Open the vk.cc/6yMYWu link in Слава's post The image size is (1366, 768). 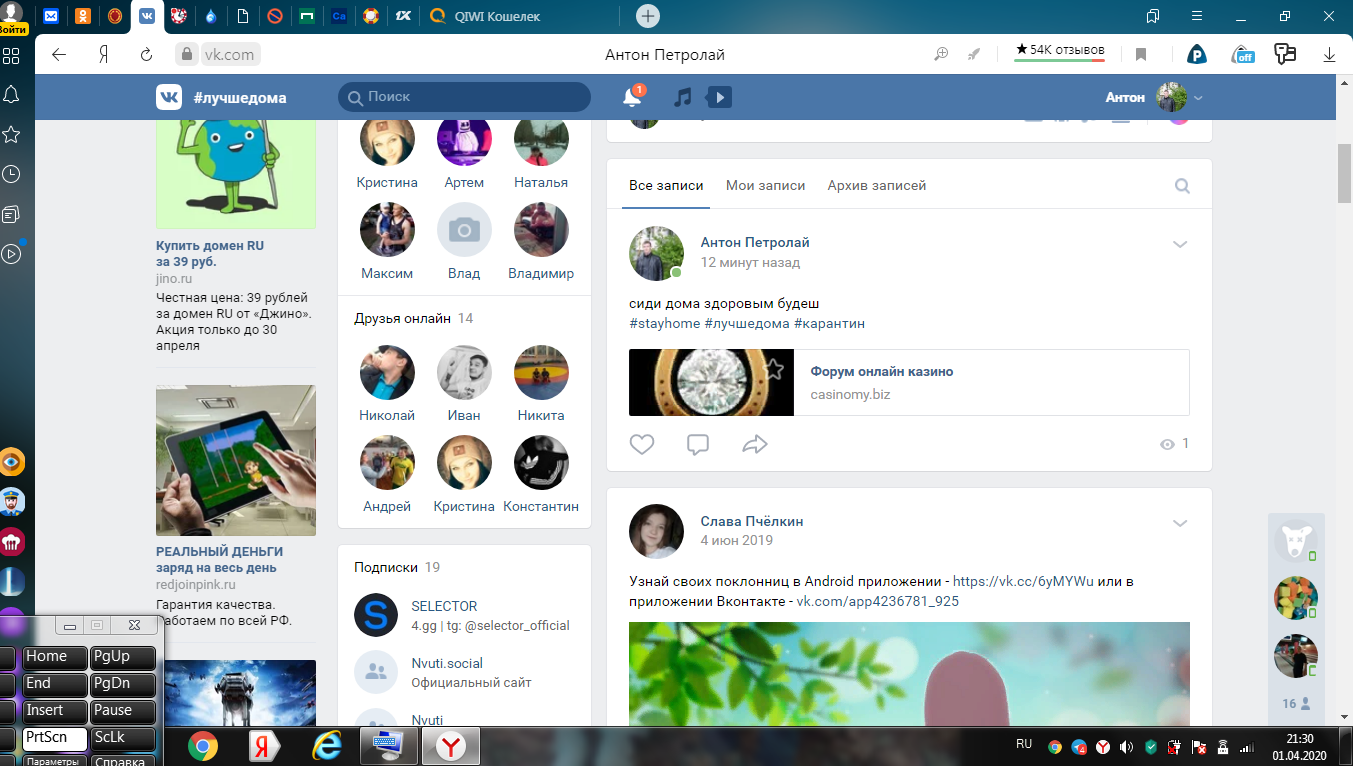point(1023,581)
